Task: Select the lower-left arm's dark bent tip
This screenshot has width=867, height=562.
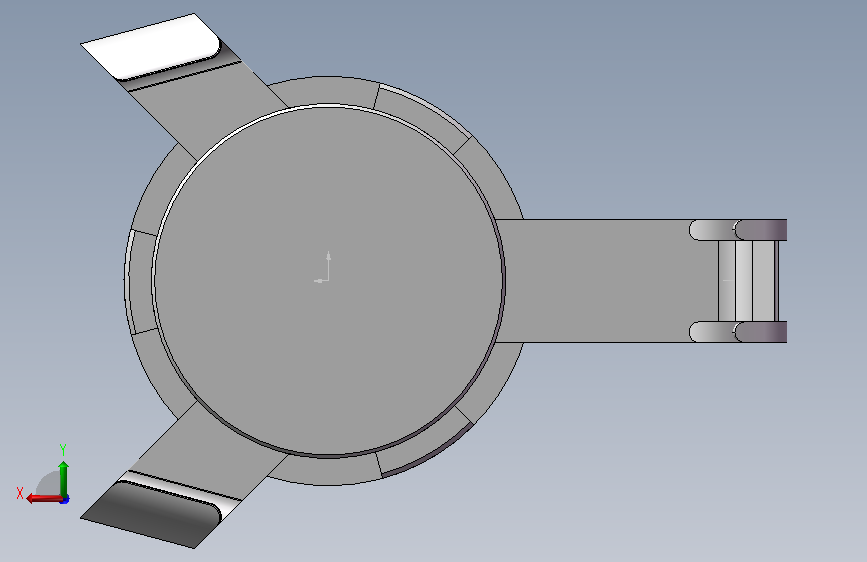Action: tap(152, 513)
